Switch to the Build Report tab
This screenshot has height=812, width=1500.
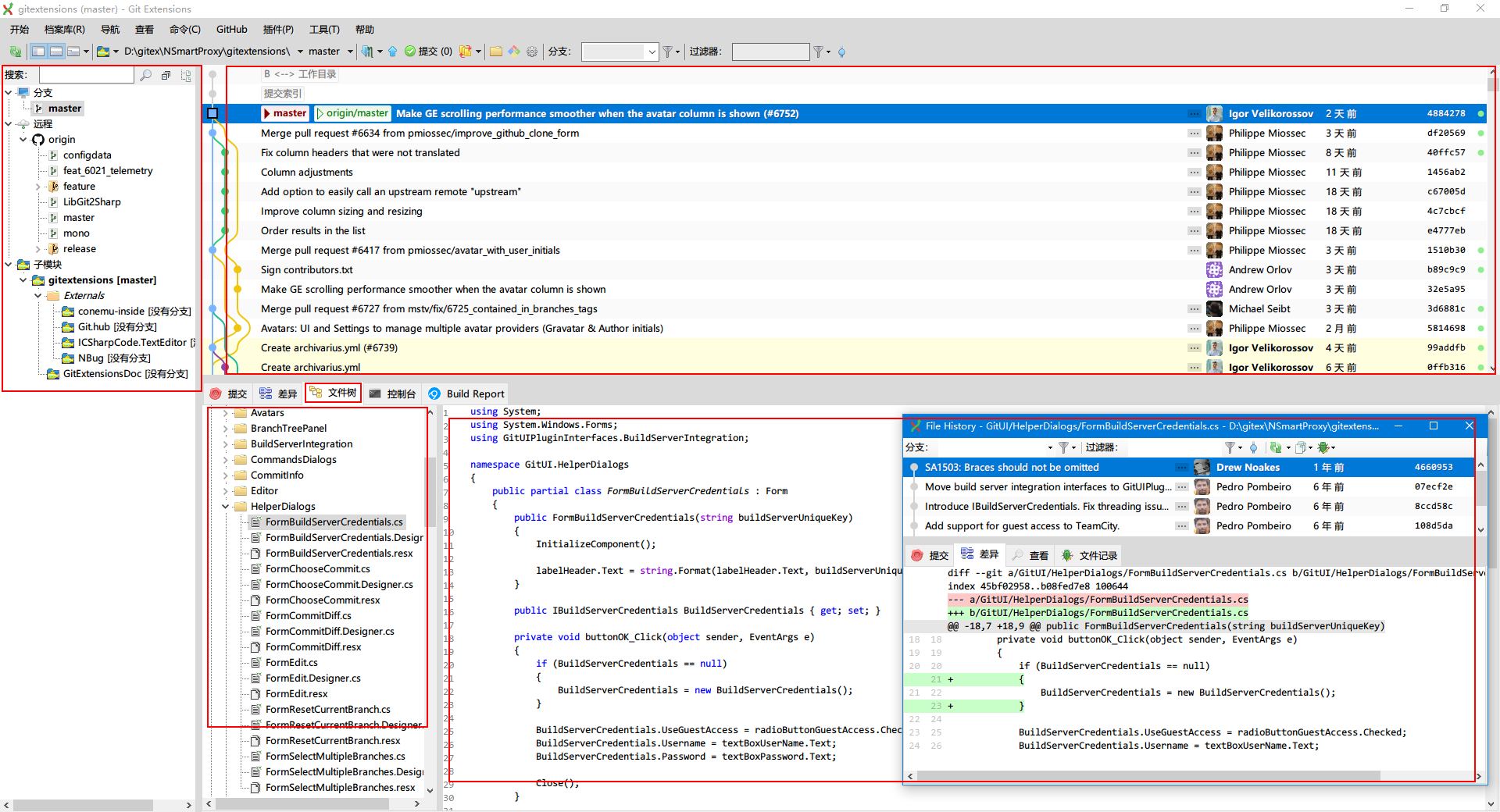466,394
